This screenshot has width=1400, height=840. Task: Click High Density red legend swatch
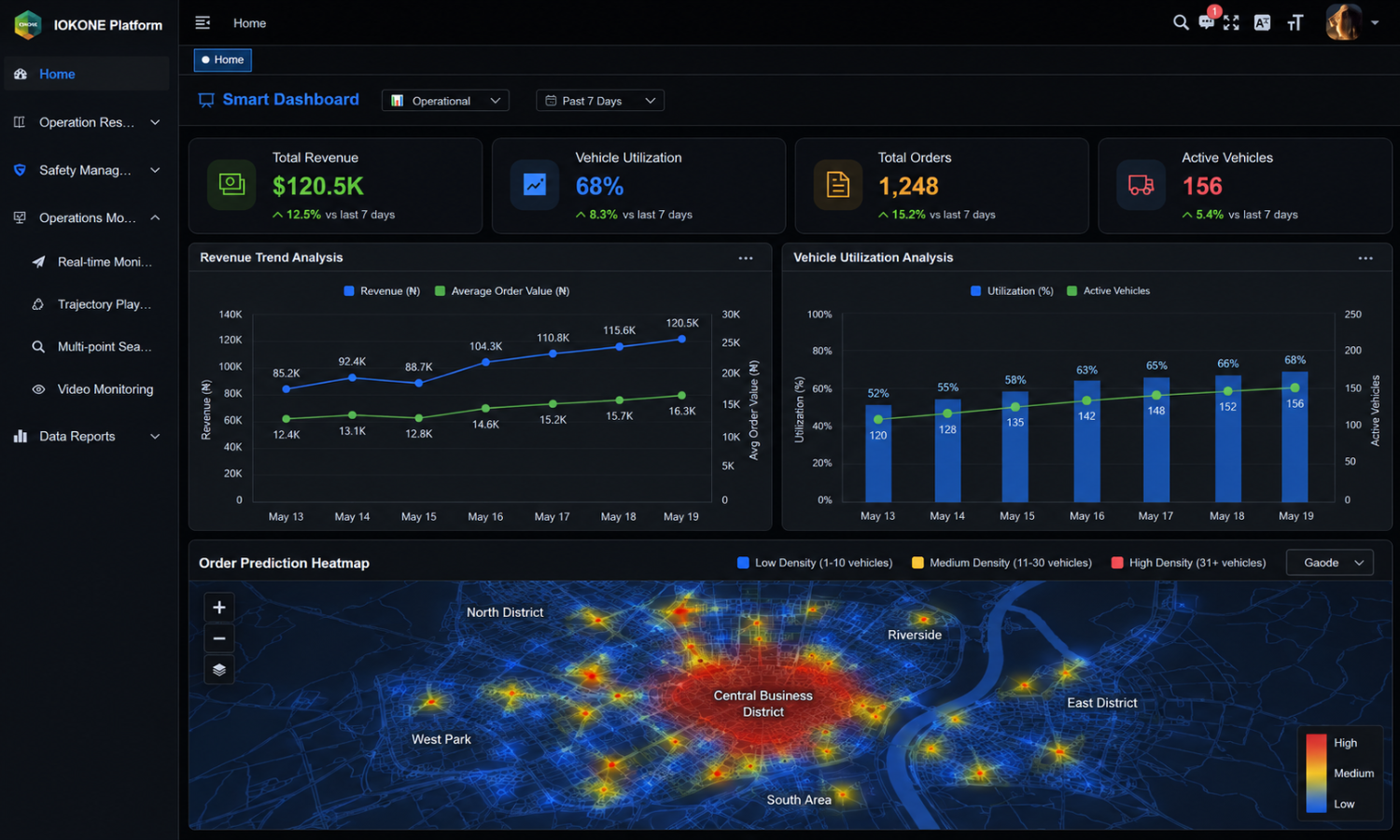click(x=1117, y=563)
